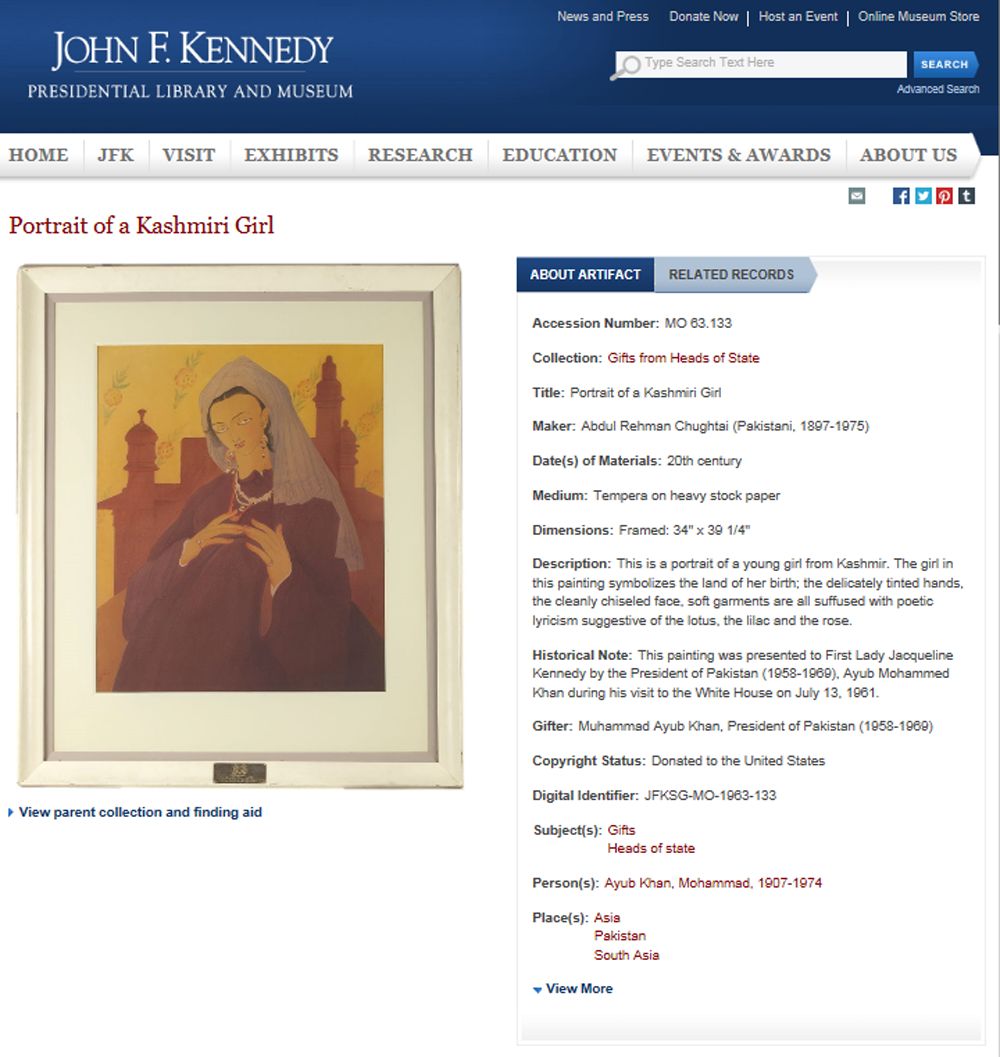Open the Exhibits menu

point(291,155)
